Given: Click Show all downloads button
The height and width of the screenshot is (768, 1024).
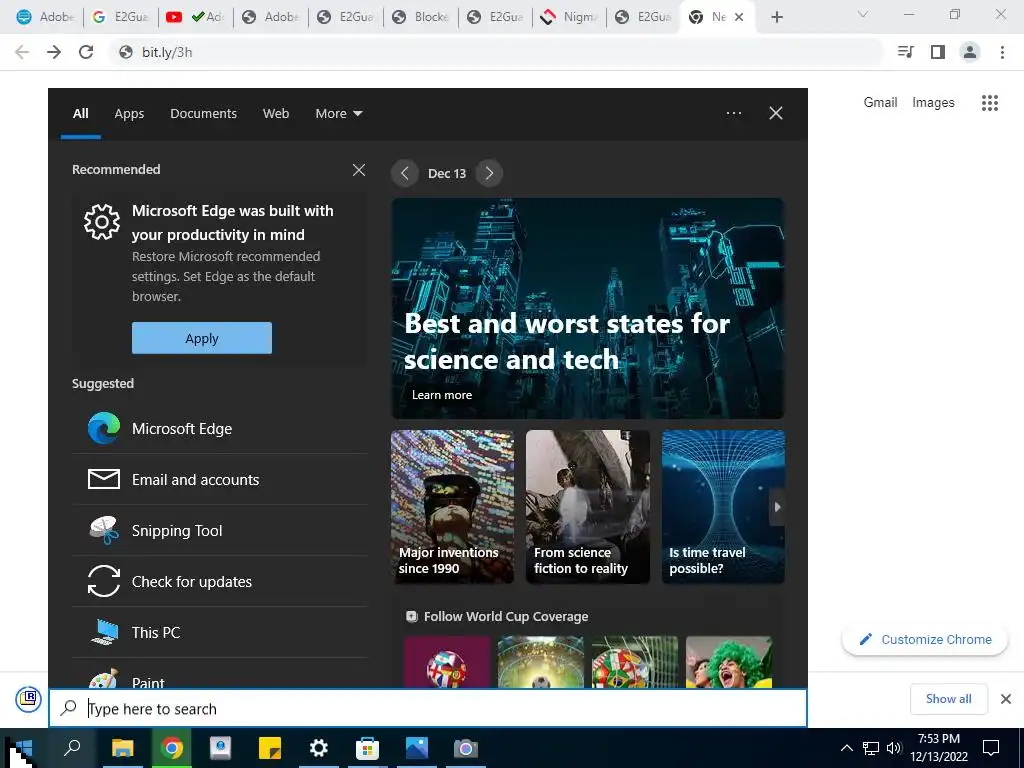Looking at the screenshot, I should (949, 699).
